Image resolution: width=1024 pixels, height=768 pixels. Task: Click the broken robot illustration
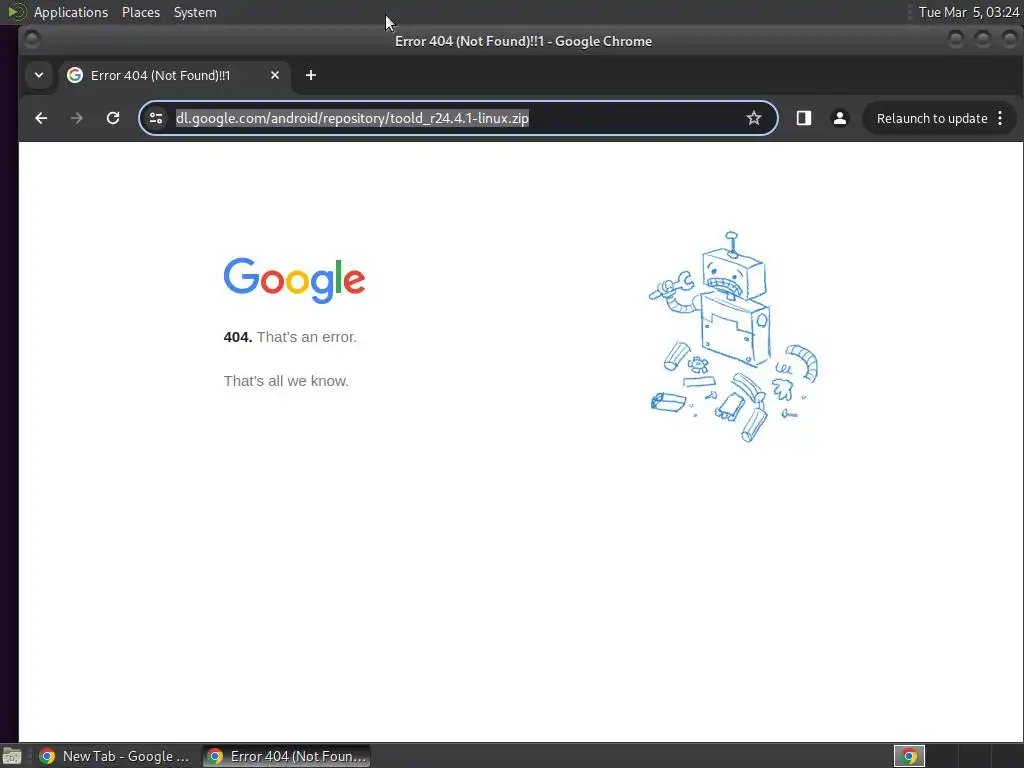click(733, 337)
